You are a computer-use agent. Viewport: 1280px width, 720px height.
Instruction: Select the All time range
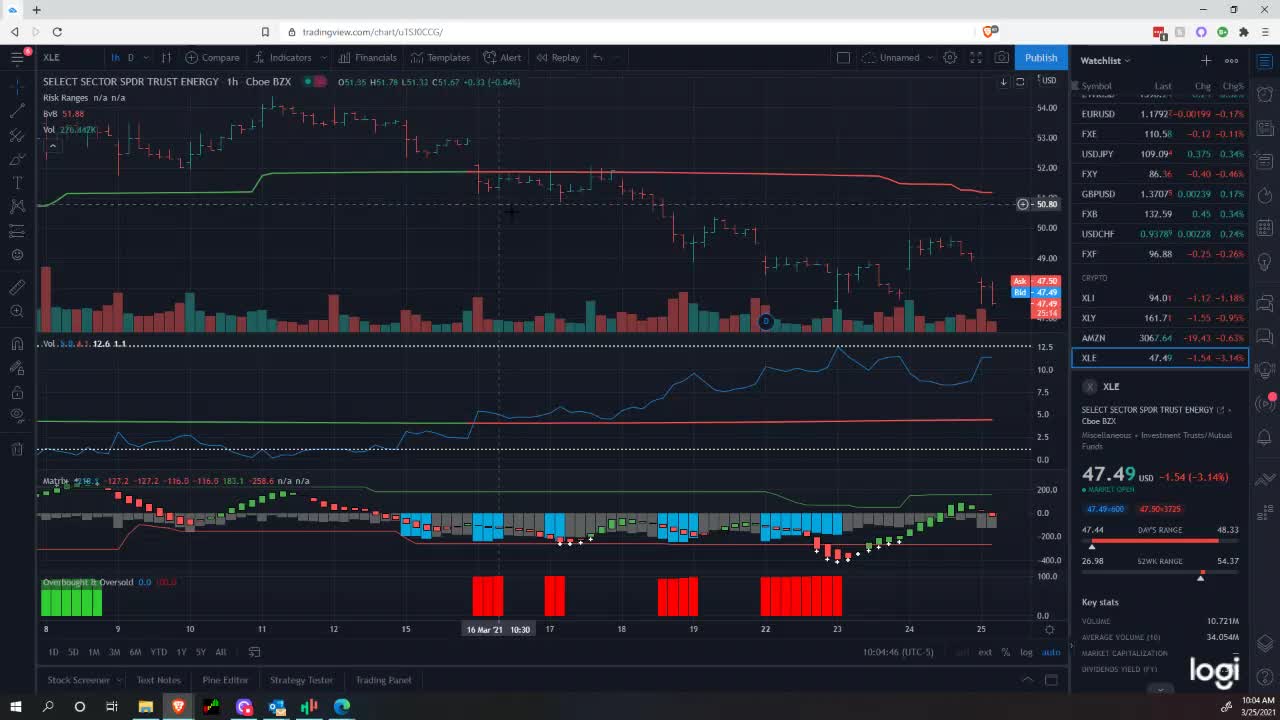pyautogui.click(x=221, y=652)
